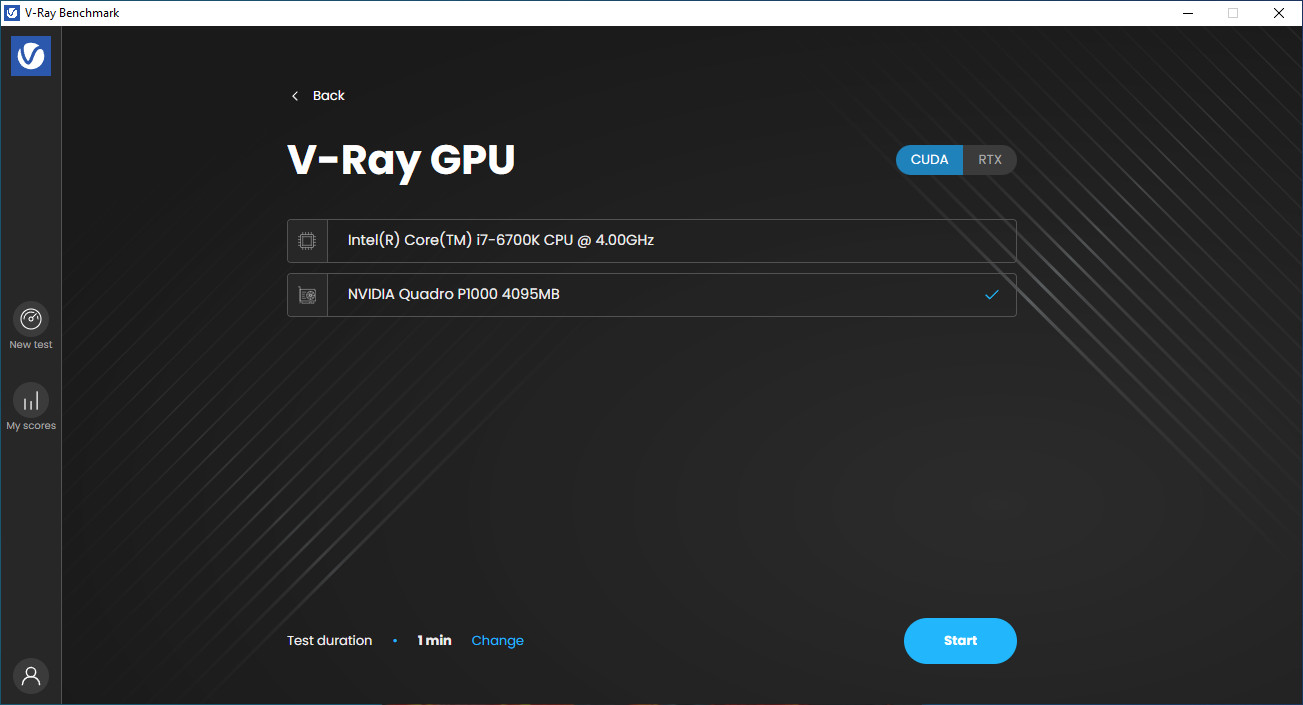Start the V-Ray GPU benchmark
Viewport: 1303px width, 705px height.
tap(960, 641)
